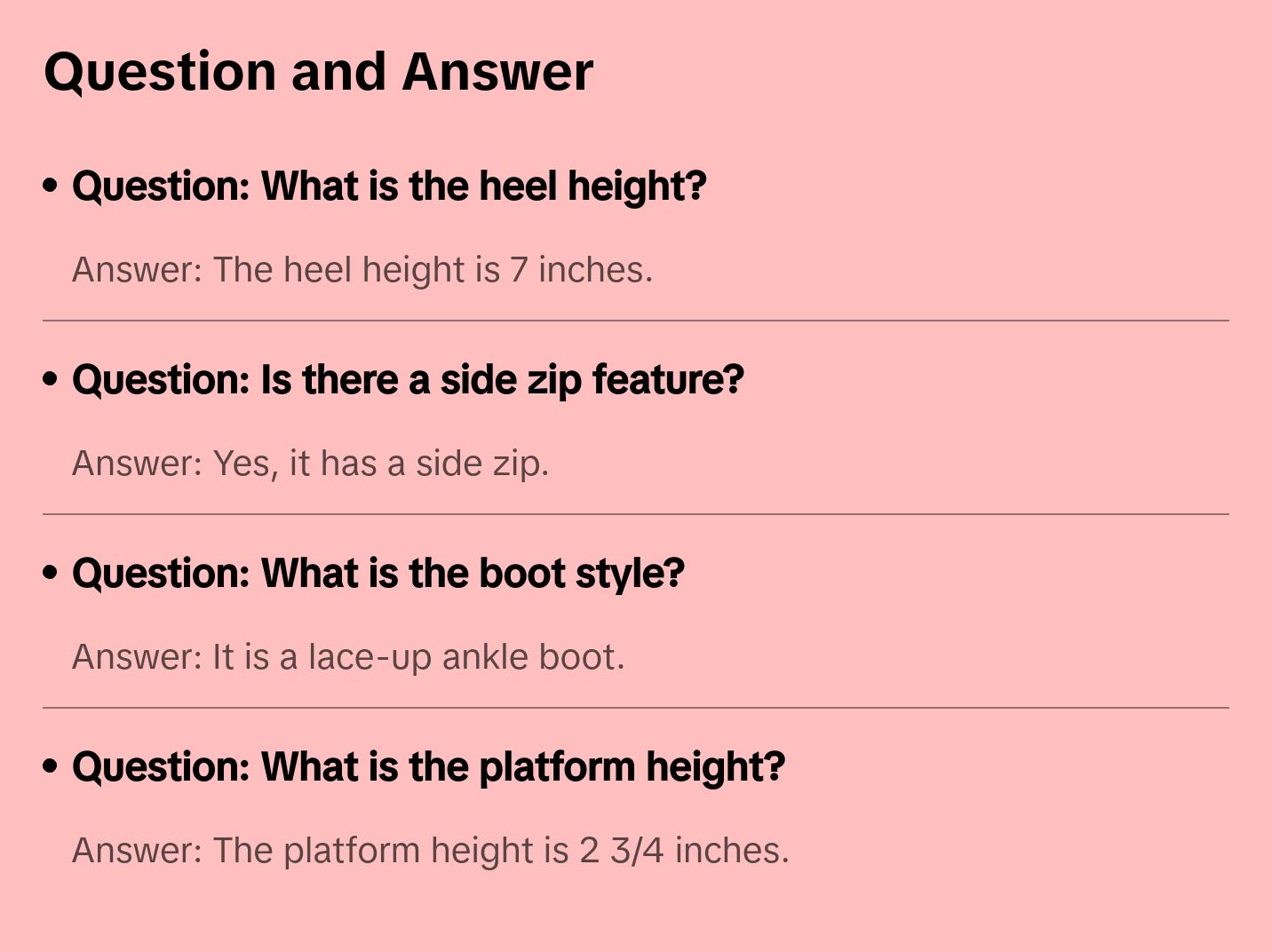
Task: Click the word "Answer:" in the side zip answer
Action: pos(138,464)
